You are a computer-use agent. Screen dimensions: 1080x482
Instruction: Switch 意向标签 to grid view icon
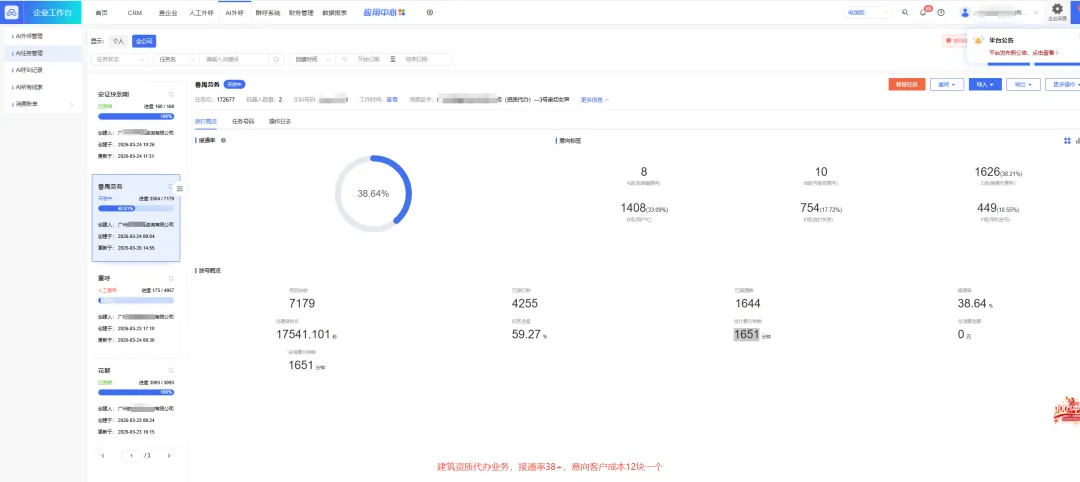pyautogui.click(x=1067, y=140)
